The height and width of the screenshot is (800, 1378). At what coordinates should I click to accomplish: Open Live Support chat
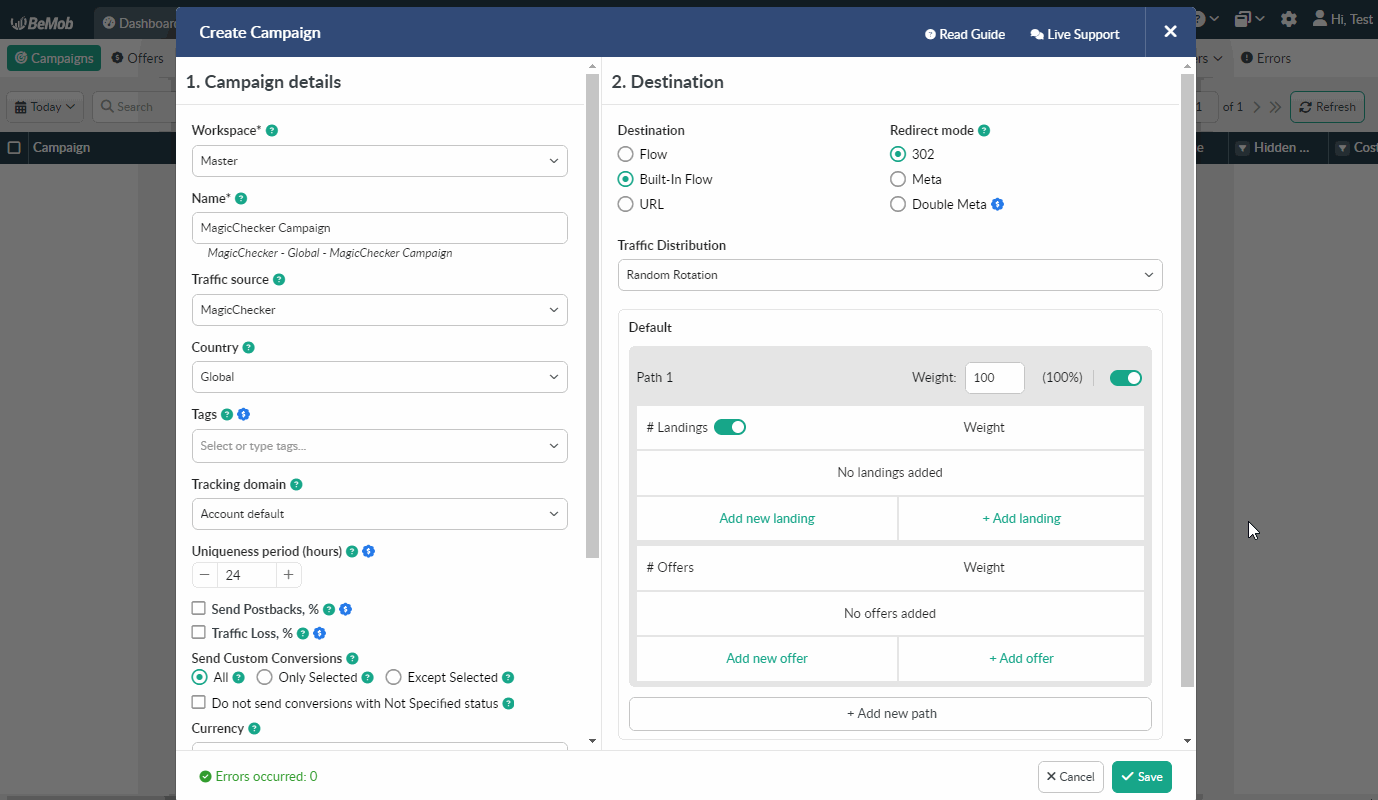[1075, 34]
